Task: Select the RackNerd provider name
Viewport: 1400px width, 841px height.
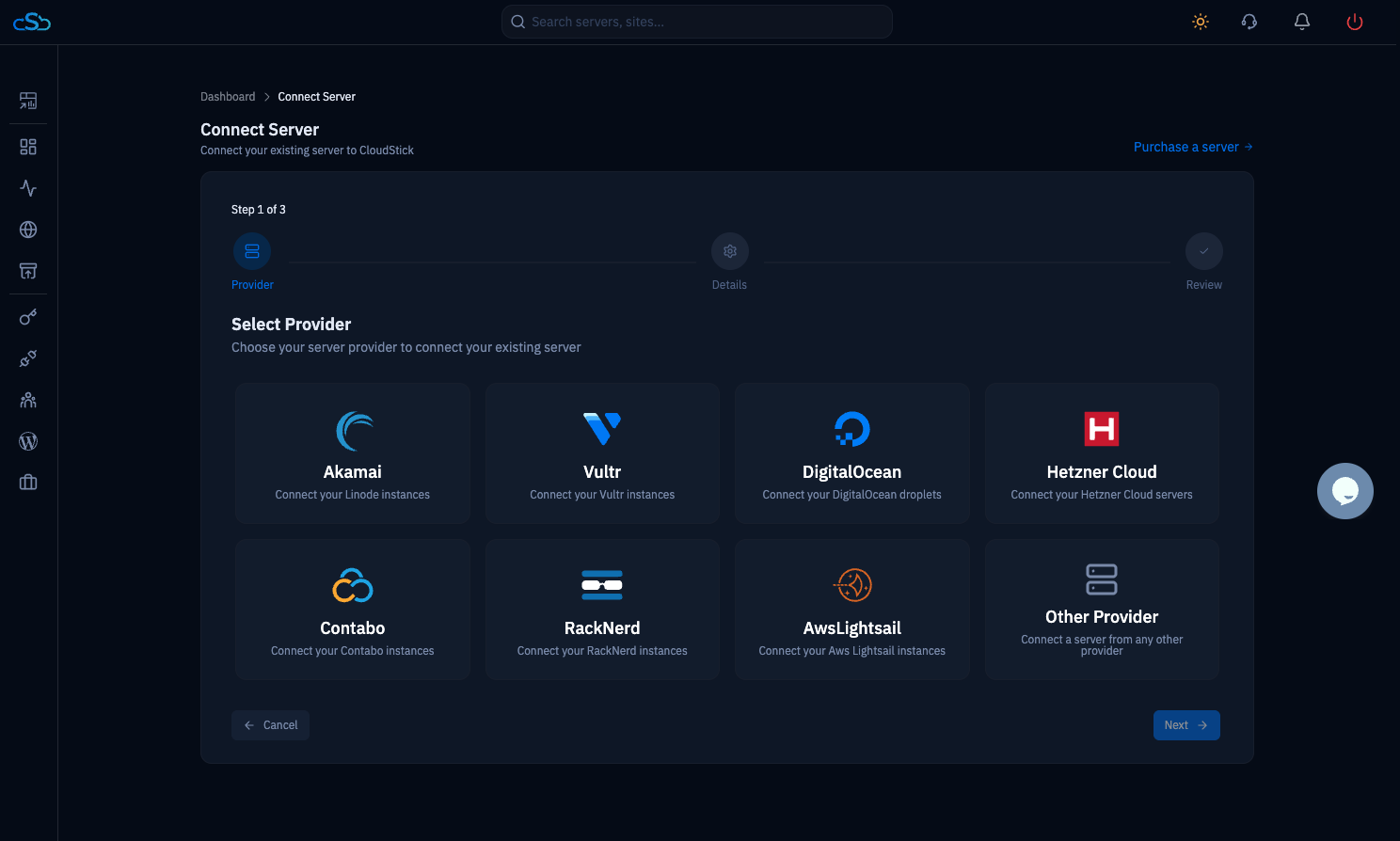Action: (602, 628)
